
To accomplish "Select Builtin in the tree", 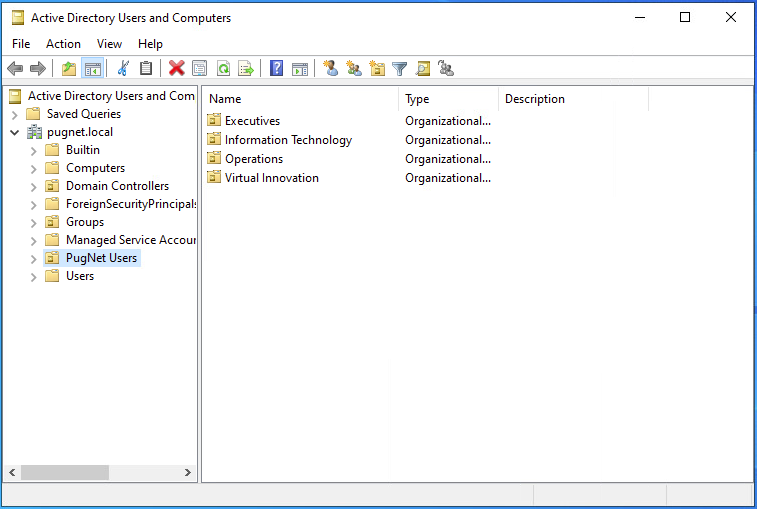I will click(x=83, y=150).
